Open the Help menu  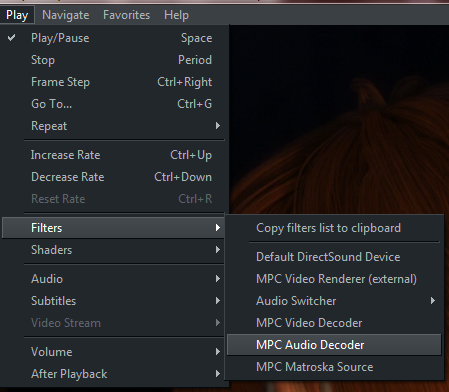(176, 15)
